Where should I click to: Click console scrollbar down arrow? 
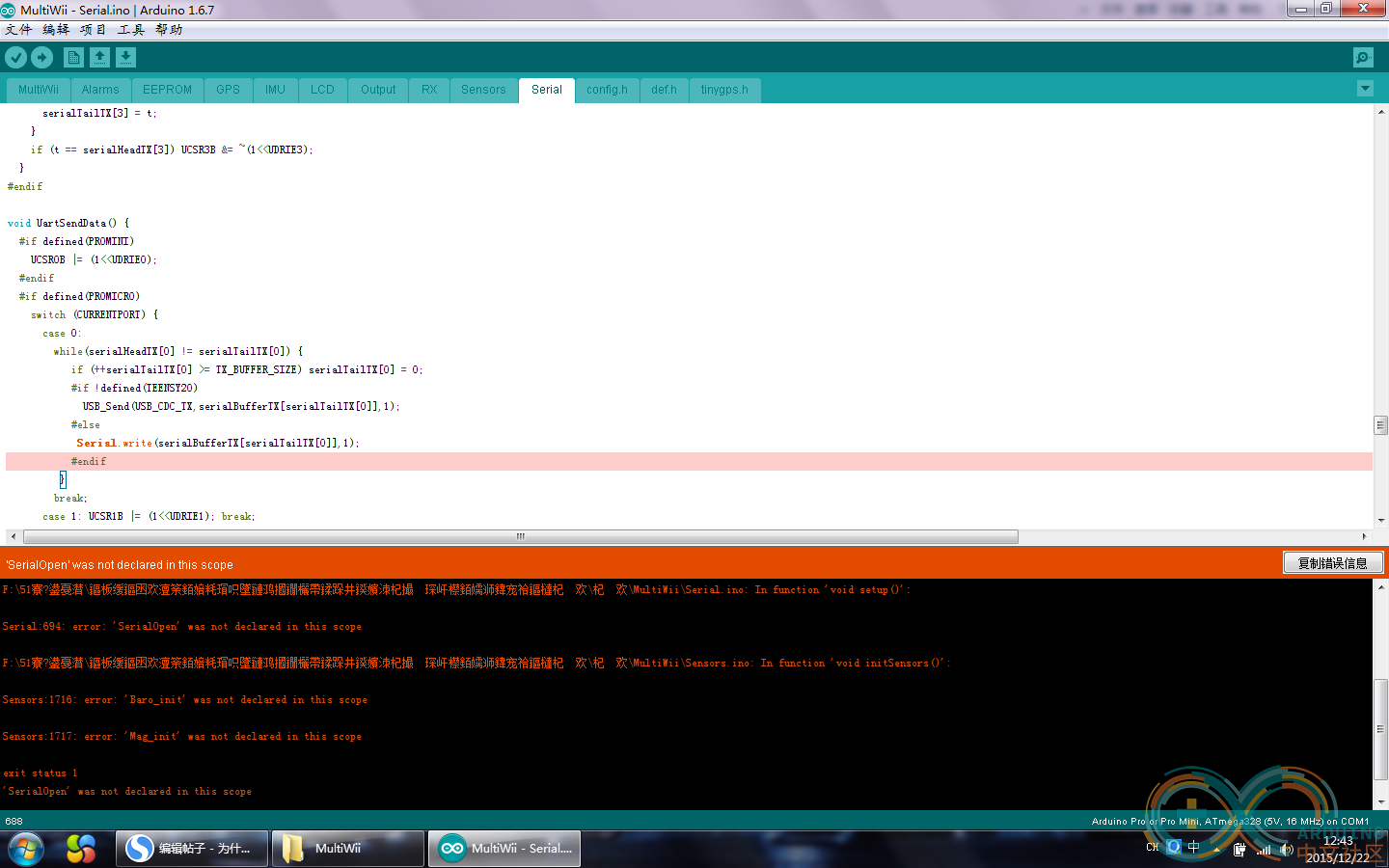tap(1380, 802)
